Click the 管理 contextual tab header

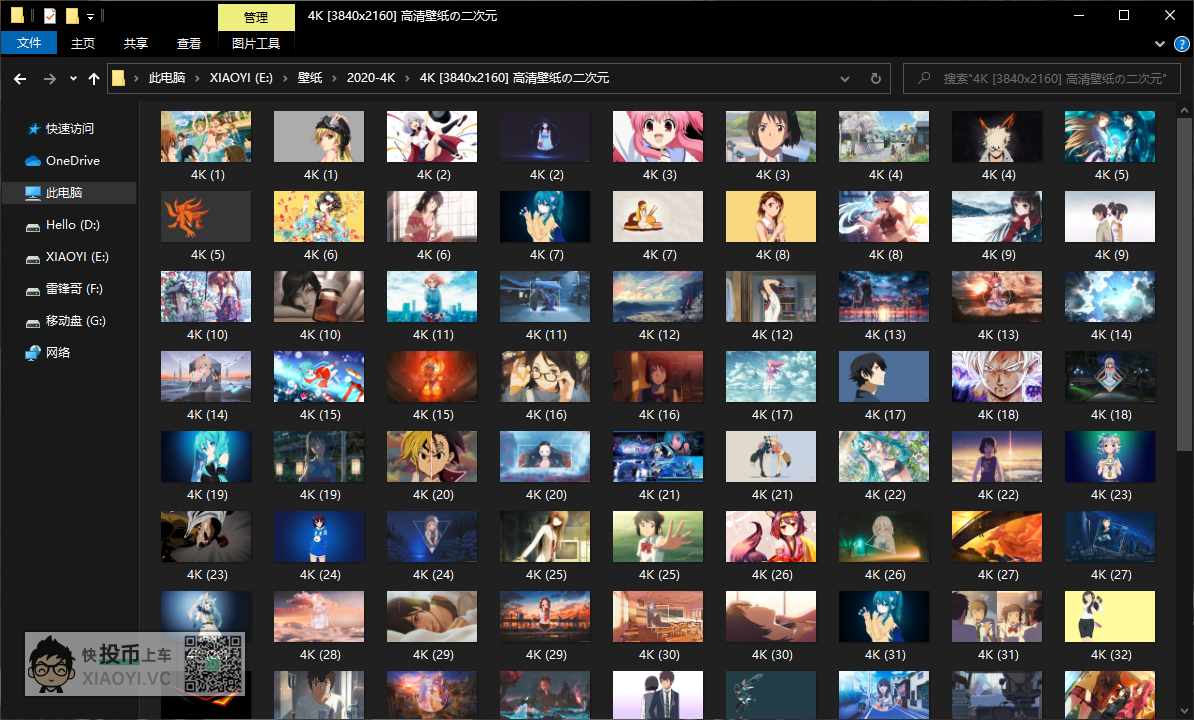tap(256, 17)
